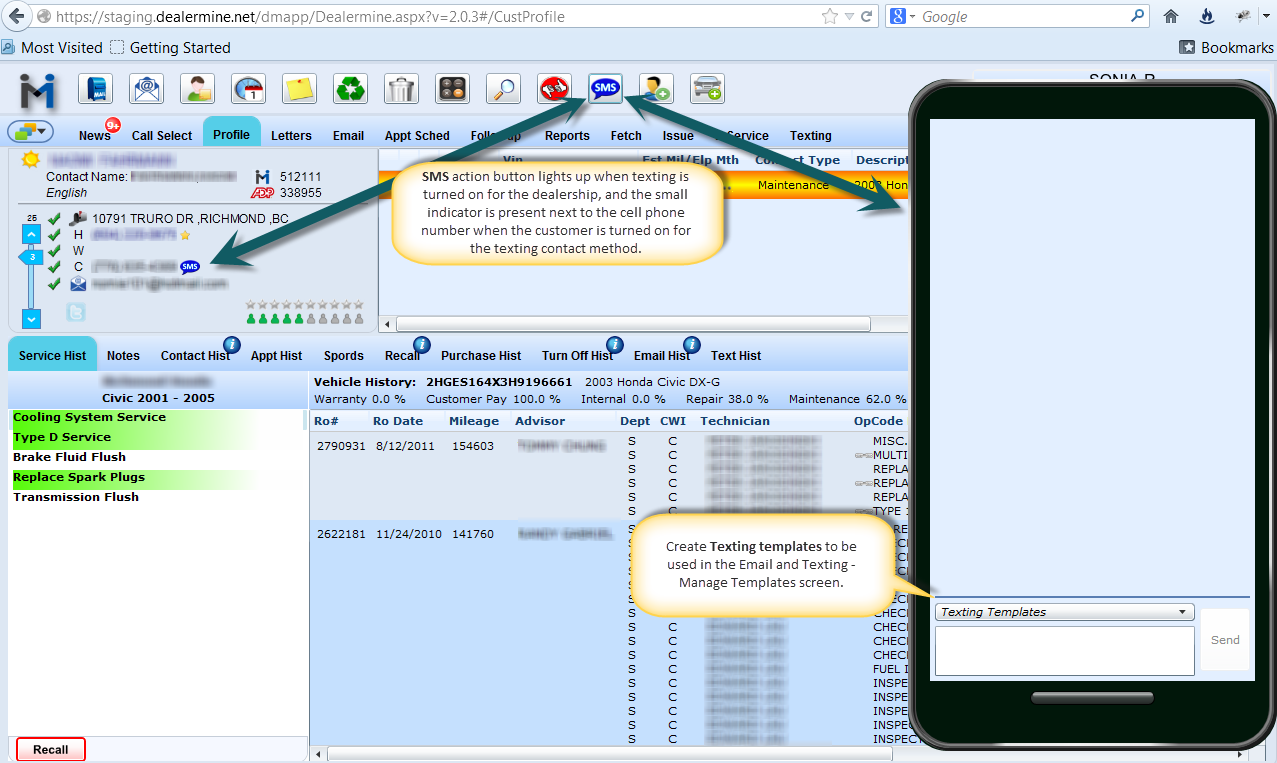Open the magnifying glass search tool

pyautogui.click(x=503, y=89)
